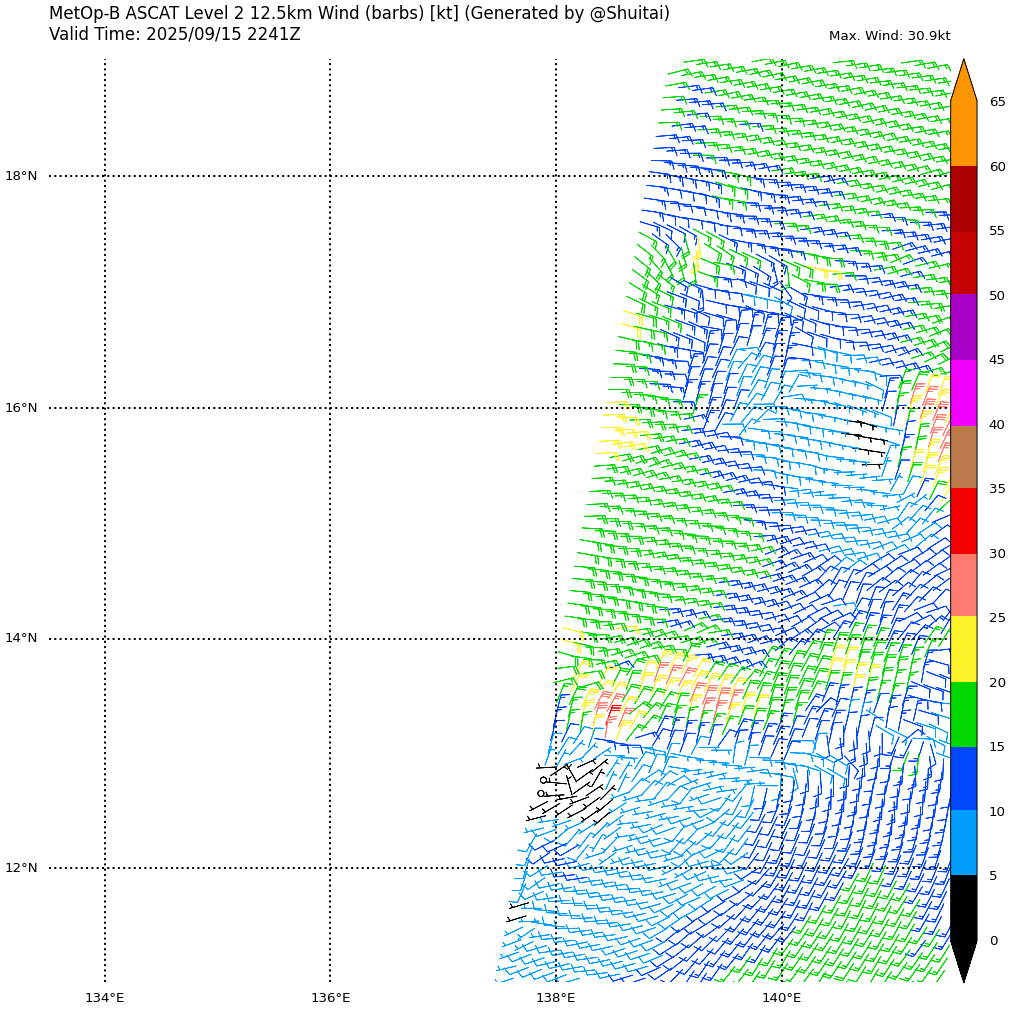Click the green 15-20 colorbar segment
The width and height of the screenshot is (1010, 1010).
tap(964, 714)
